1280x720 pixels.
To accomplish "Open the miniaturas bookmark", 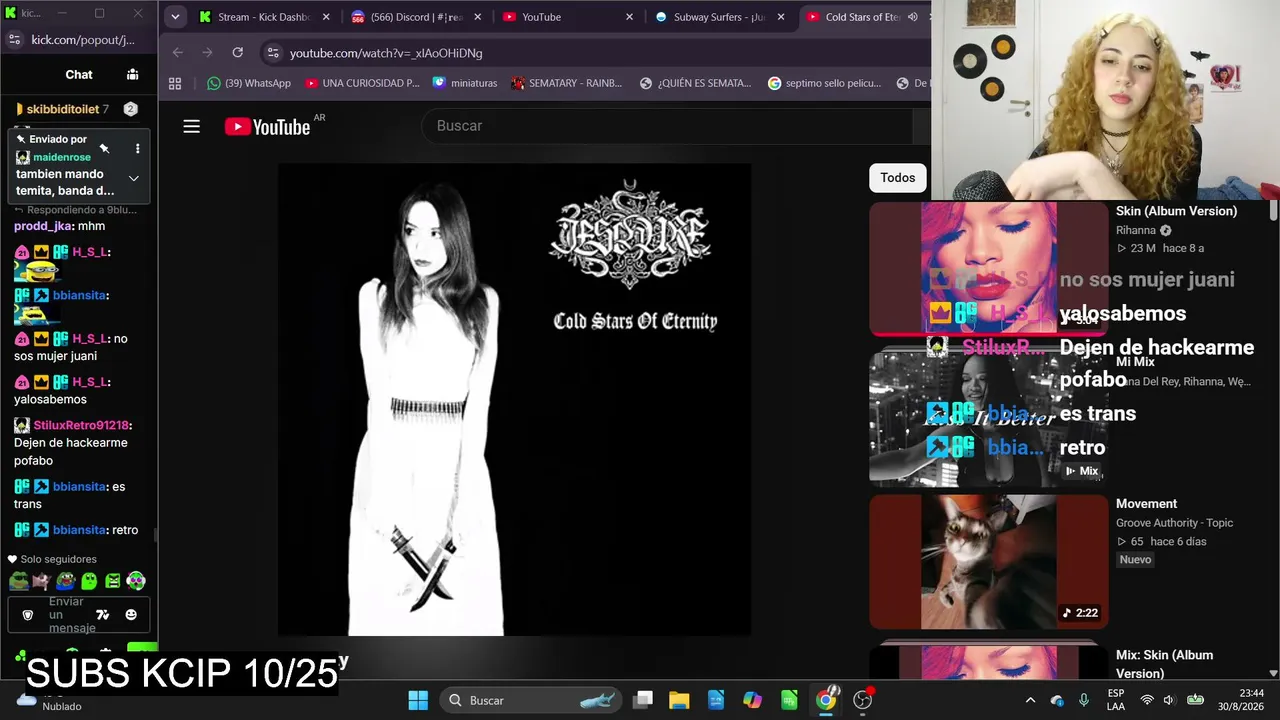I will (x=465, y=83).
